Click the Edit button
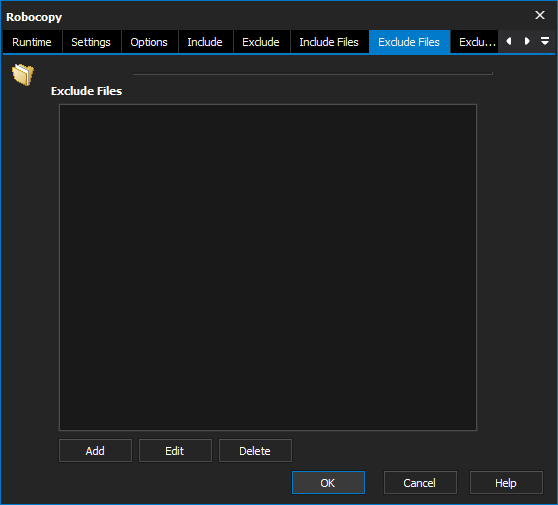The height and width of the screenshot is (505, 558). [175, 451]
